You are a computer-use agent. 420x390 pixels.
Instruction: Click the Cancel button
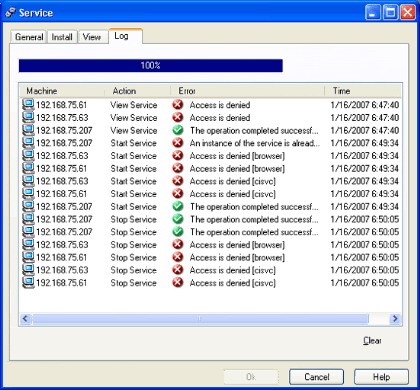click(316, 377)
